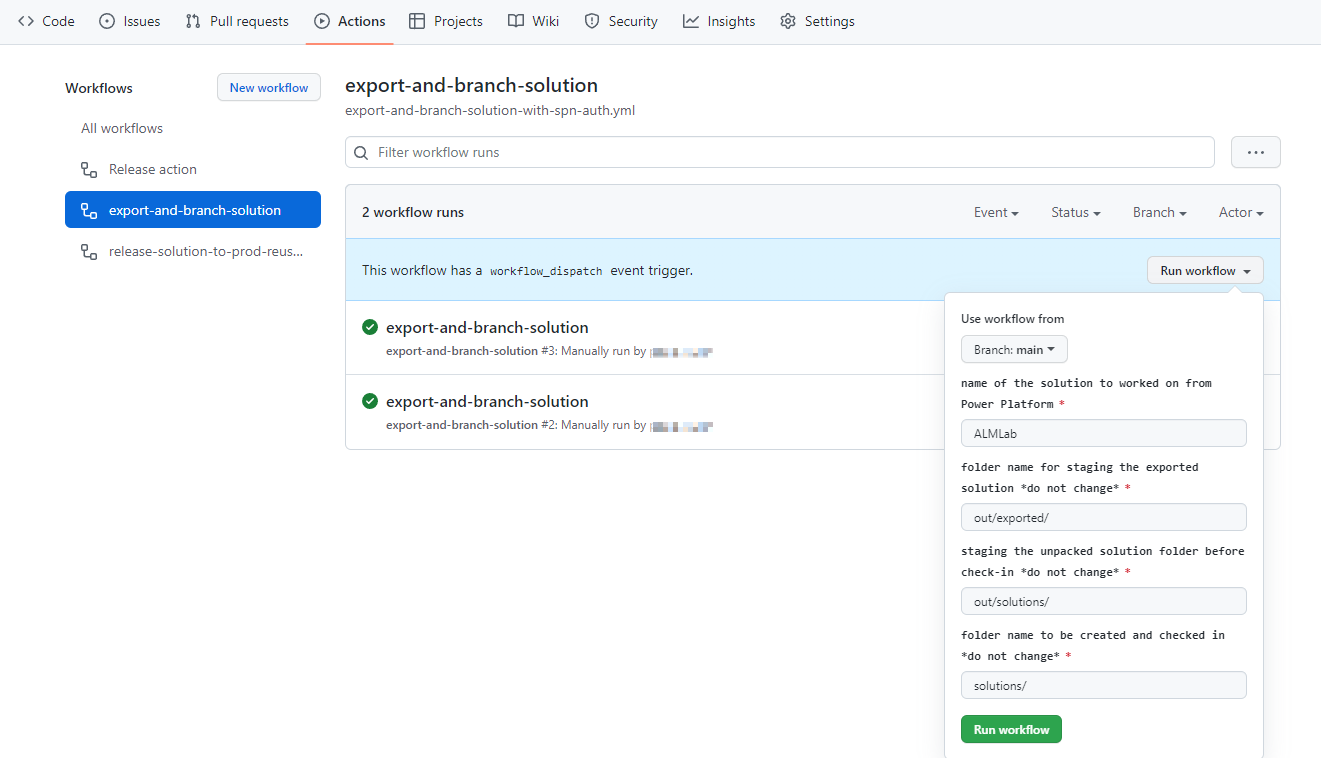Viewport: 1321px width, 758px height.
Task: Click the solution name field containing ALMLab
Action: (1103, 433)
